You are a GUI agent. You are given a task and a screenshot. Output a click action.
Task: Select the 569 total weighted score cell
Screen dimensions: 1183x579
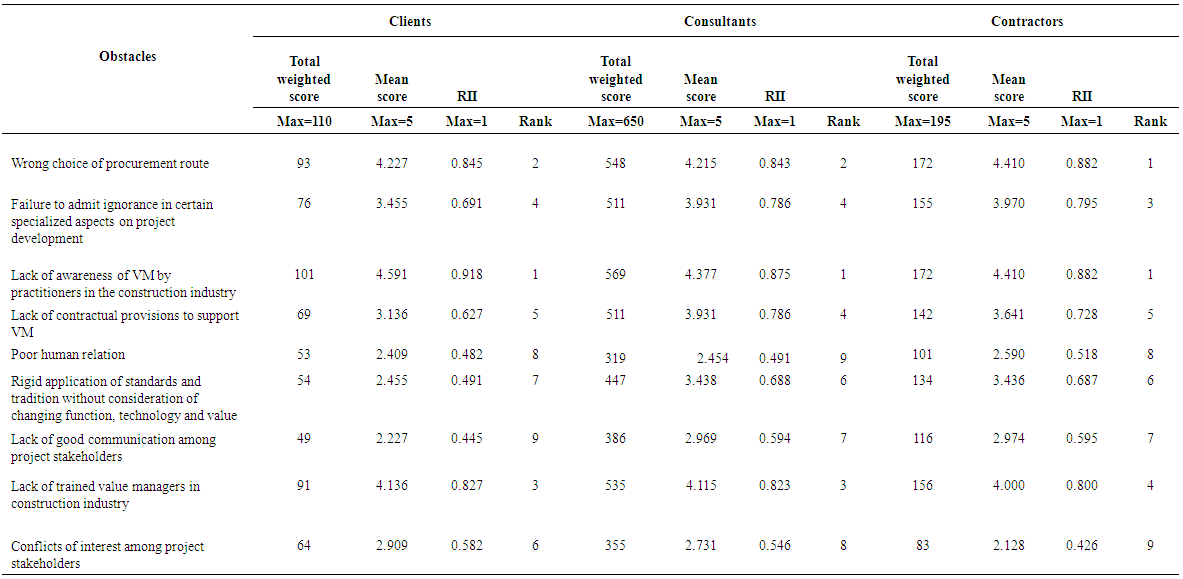click(616, 274)
